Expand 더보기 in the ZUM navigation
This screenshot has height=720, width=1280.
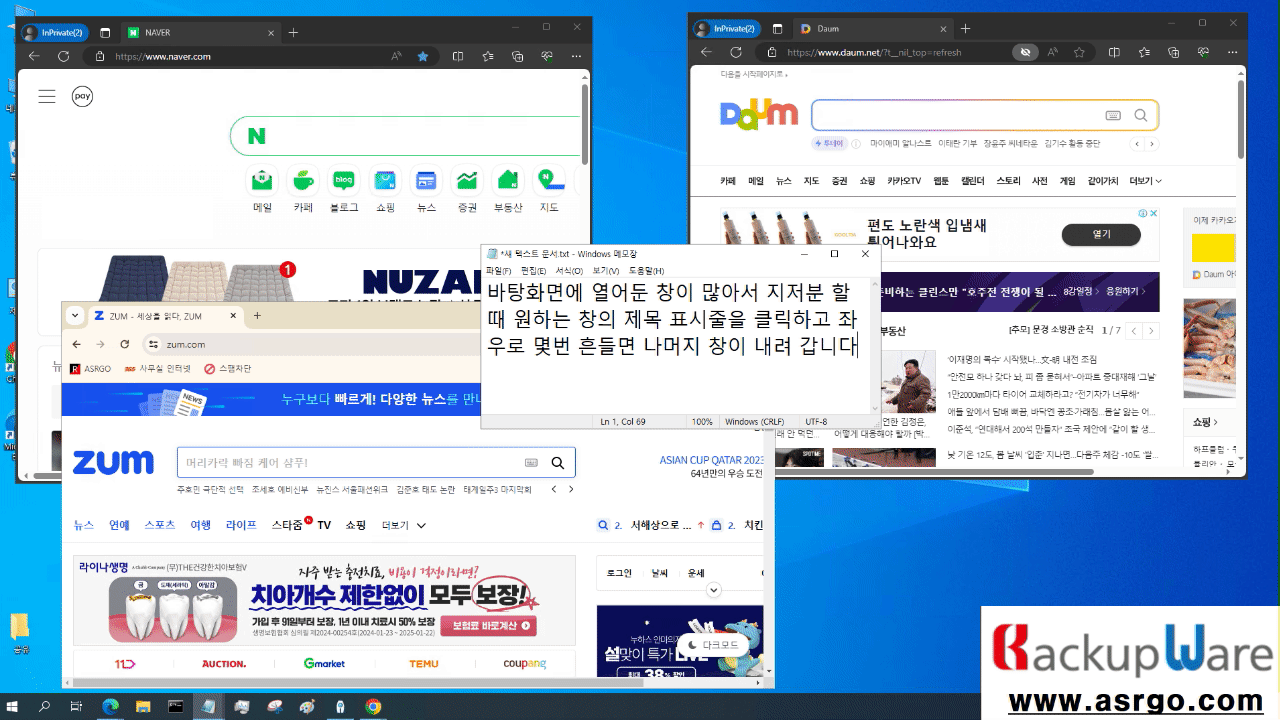pyautogui.click(x=404, y=525)
